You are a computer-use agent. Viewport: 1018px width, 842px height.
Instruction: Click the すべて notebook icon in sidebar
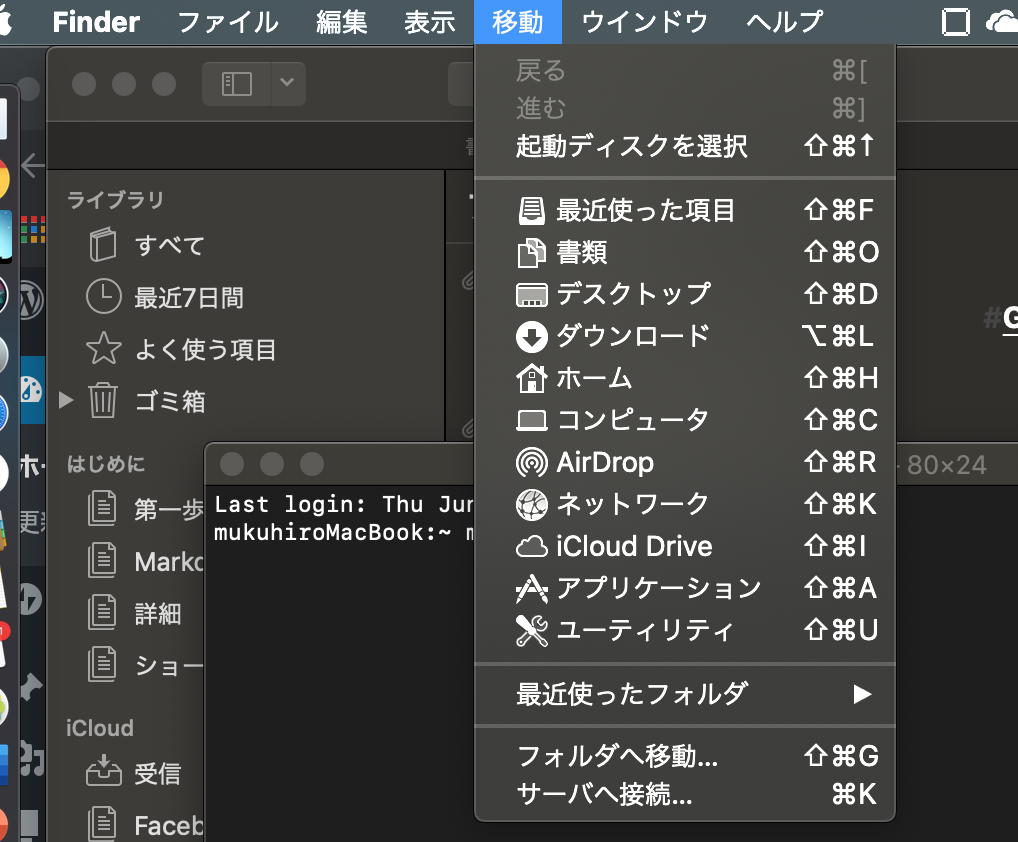(103, 245)
